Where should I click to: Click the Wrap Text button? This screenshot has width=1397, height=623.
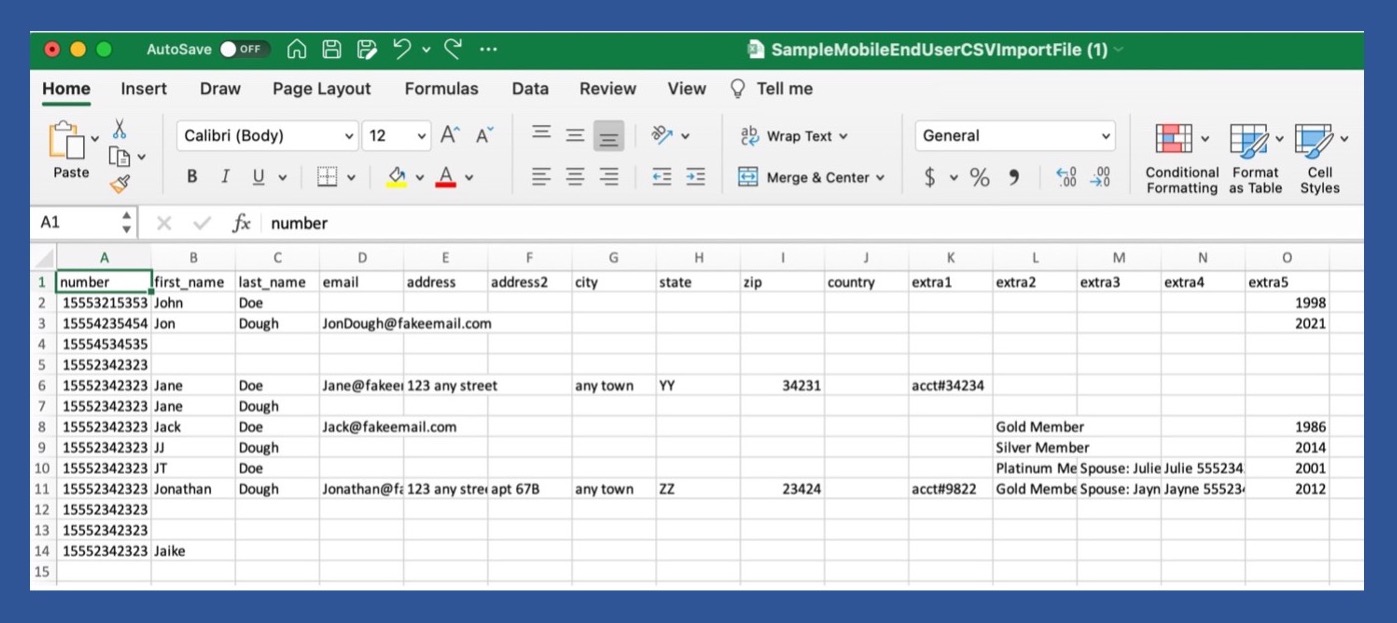793,136
